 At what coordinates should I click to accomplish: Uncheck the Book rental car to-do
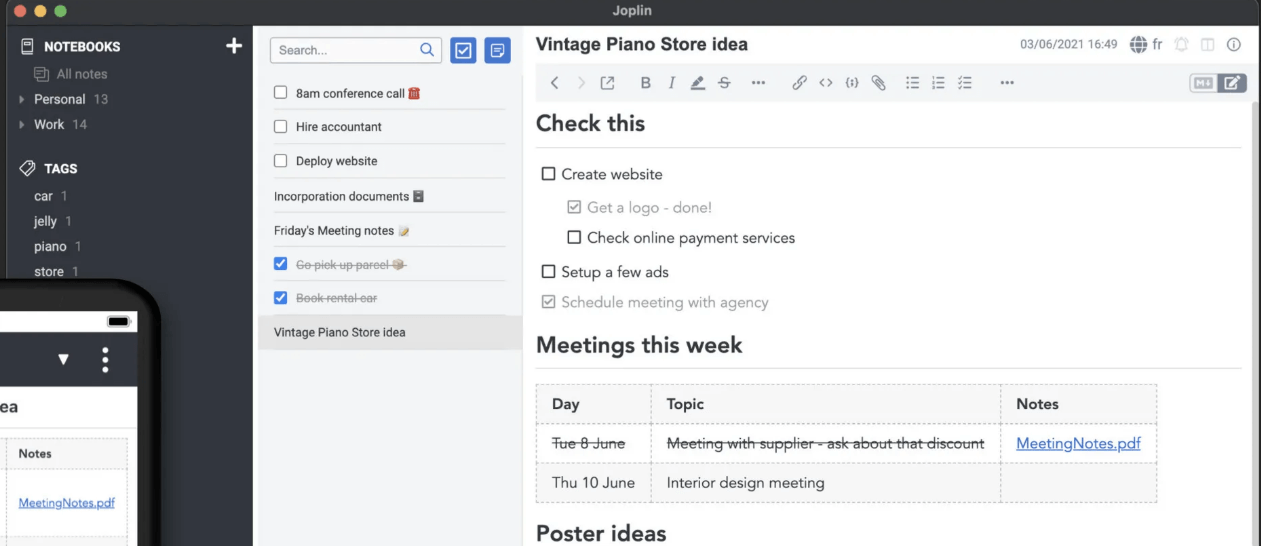click(281, 298)
